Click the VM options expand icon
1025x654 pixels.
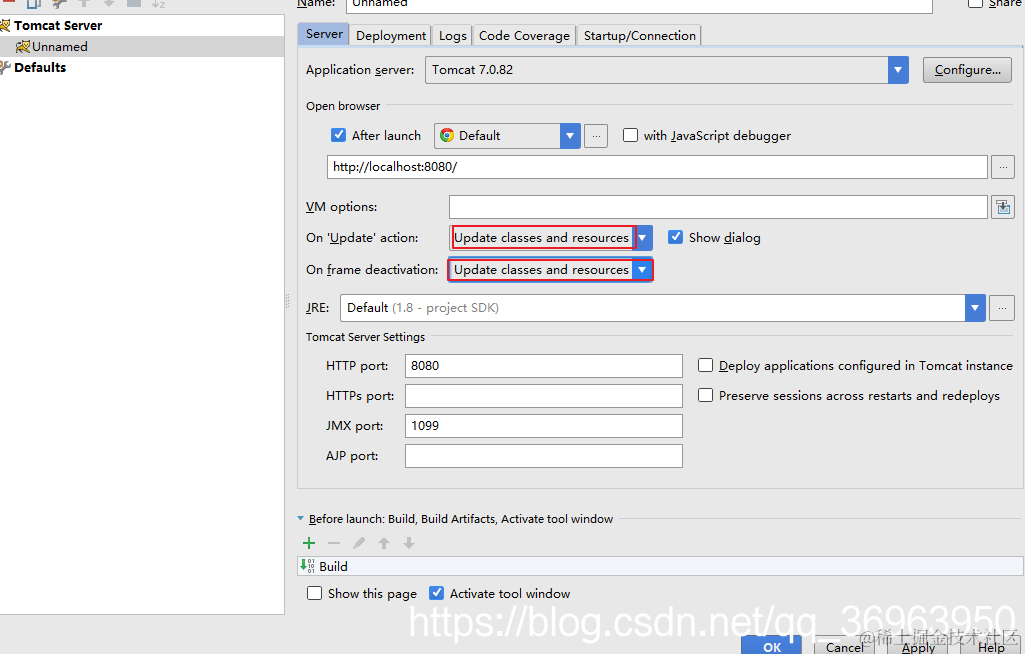pos(1003,207)
